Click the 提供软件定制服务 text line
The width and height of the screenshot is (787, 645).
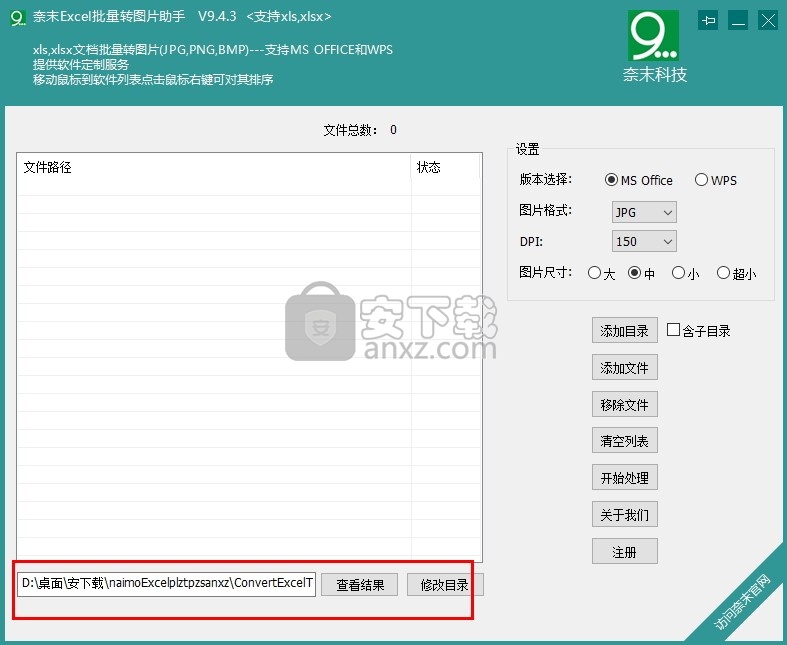81,65
